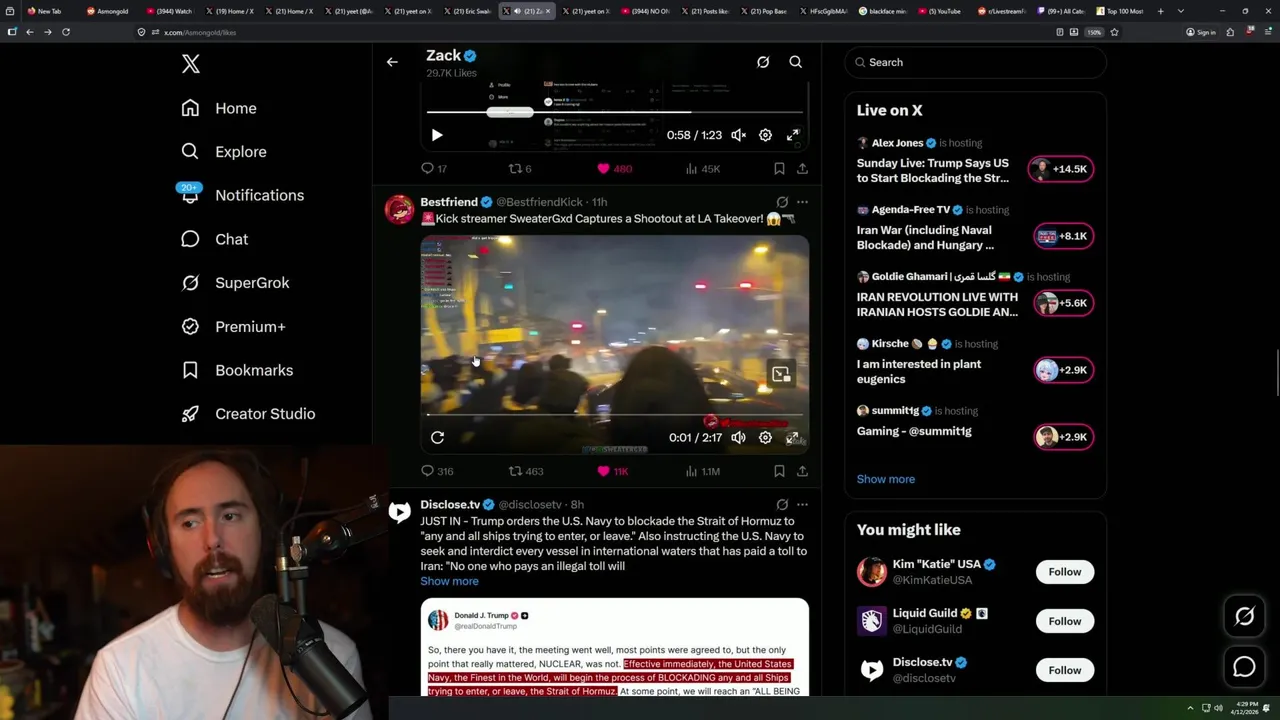Play the top video at 0:58
This screenshot has height=720, width=1280.
pos(437,135)
